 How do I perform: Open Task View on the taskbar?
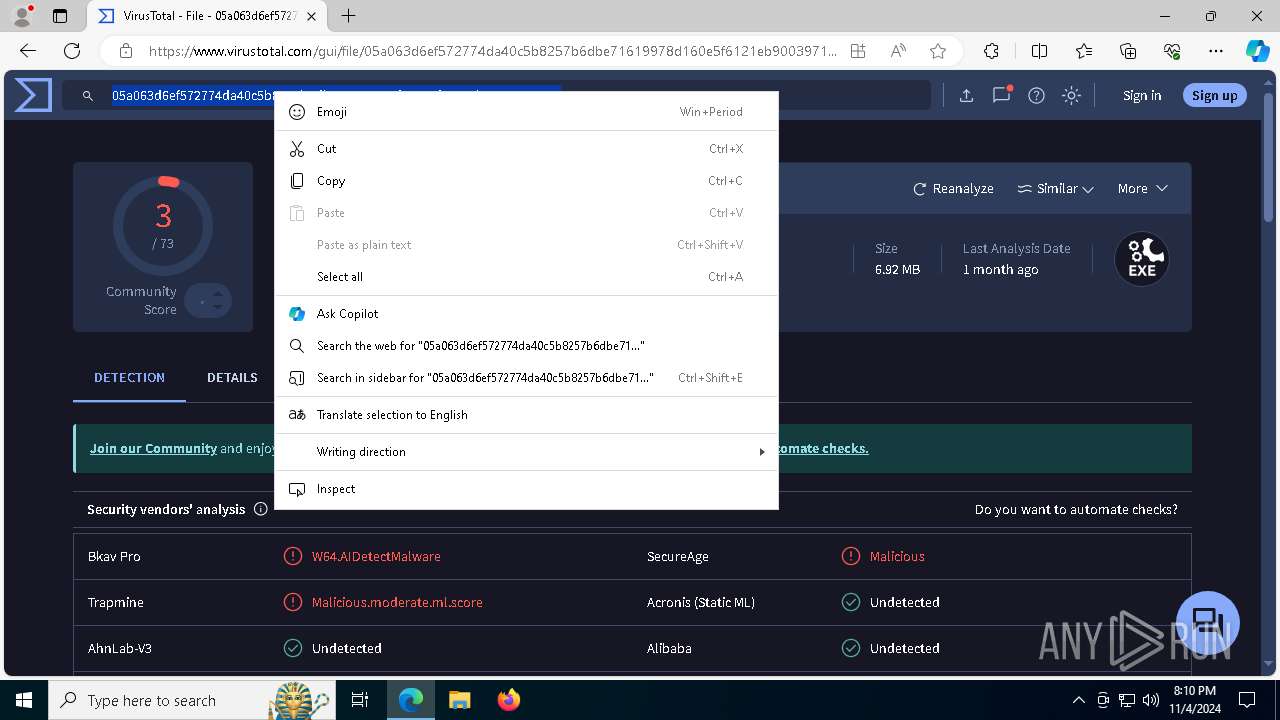point(360,700)
